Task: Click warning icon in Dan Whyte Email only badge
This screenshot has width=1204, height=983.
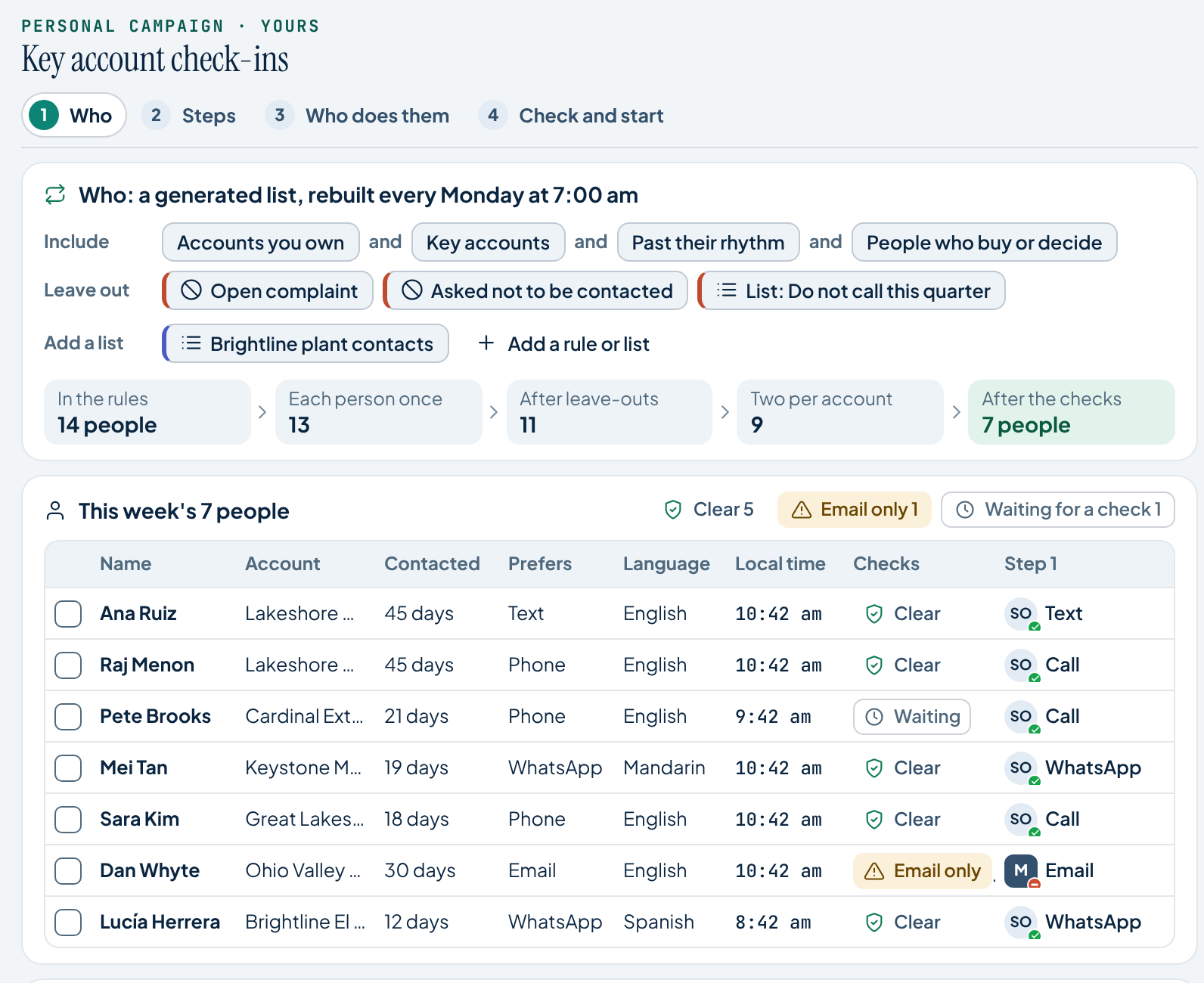Action: point(874,871)
